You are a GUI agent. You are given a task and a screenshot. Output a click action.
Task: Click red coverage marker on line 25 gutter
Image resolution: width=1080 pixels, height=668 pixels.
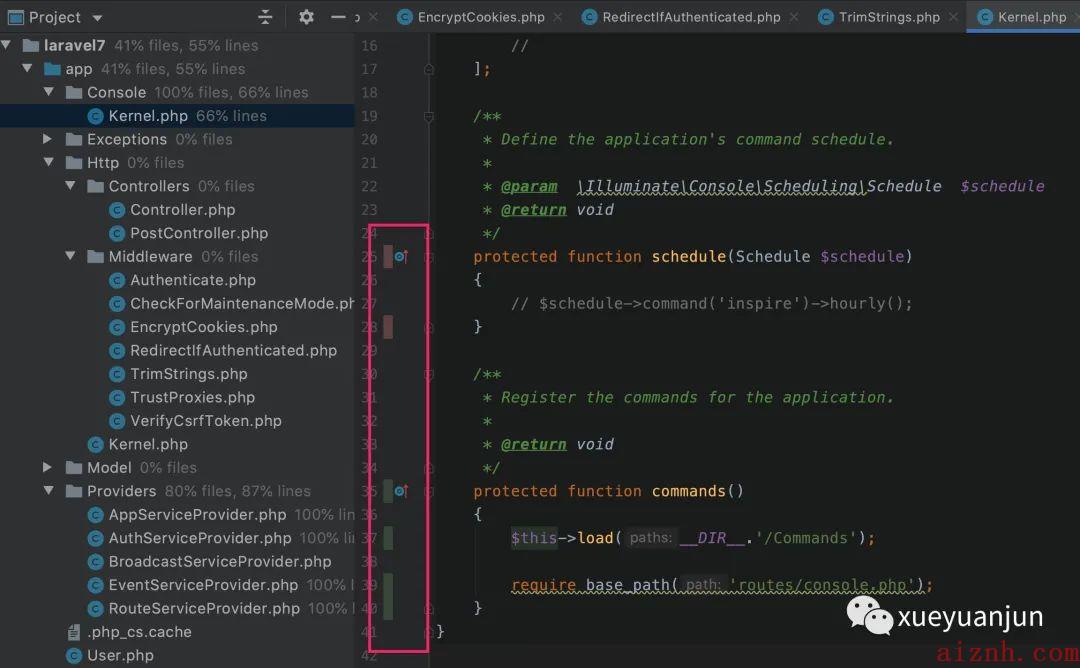click(388, 257)
